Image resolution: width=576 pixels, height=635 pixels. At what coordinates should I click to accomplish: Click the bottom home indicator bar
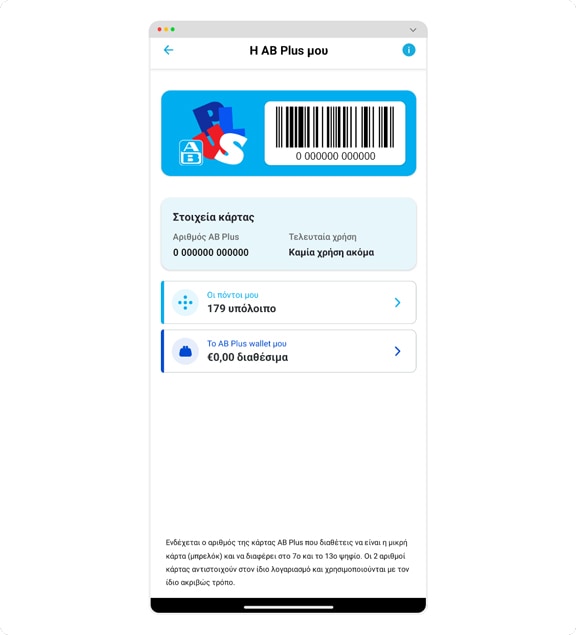(288, 607)
